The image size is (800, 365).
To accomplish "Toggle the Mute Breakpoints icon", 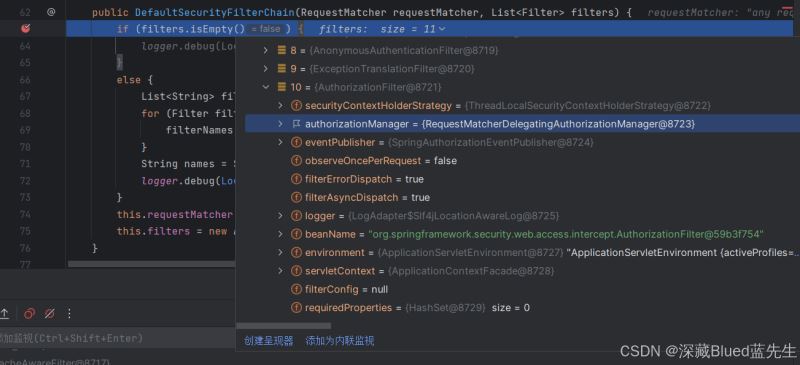I will [49, 313].
